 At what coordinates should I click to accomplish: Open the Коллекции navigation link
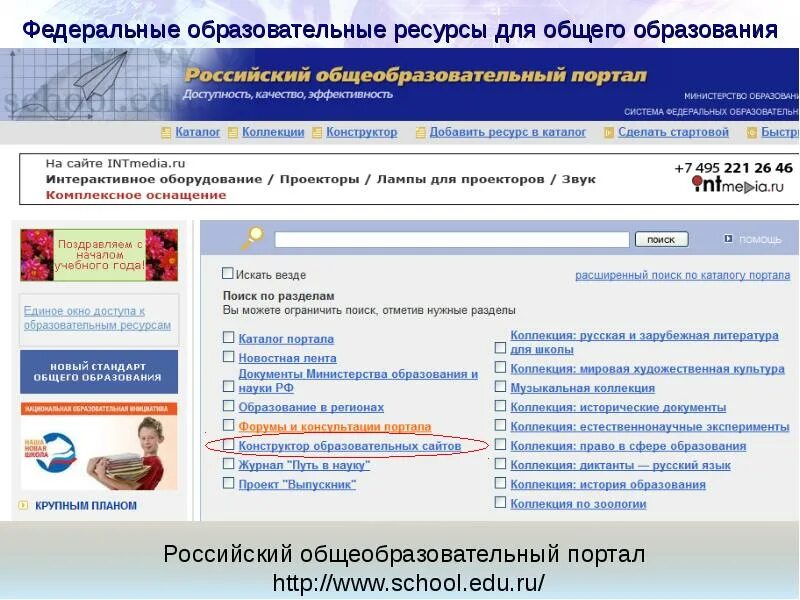pos(273,132)
